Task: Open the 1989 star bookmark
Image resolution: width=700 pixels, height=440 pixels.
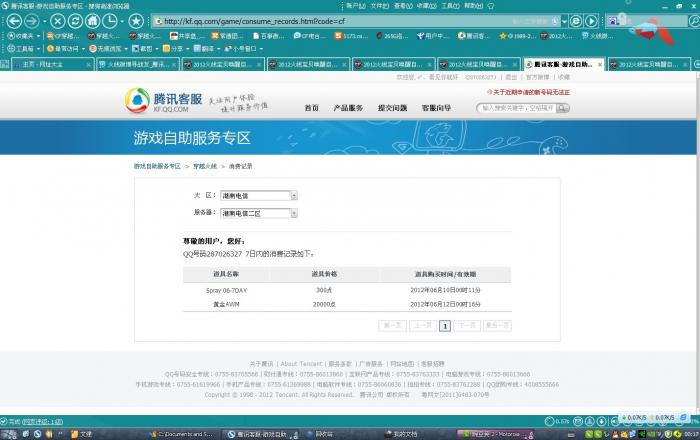Action: [x=517, y=36]
